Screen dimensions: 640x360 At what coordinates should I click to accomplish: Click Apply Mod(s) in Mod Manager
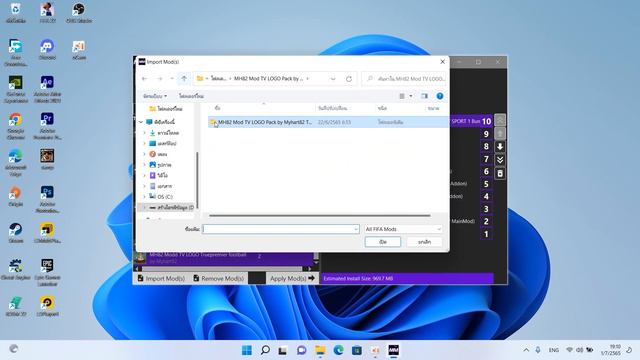pos(292,278)
